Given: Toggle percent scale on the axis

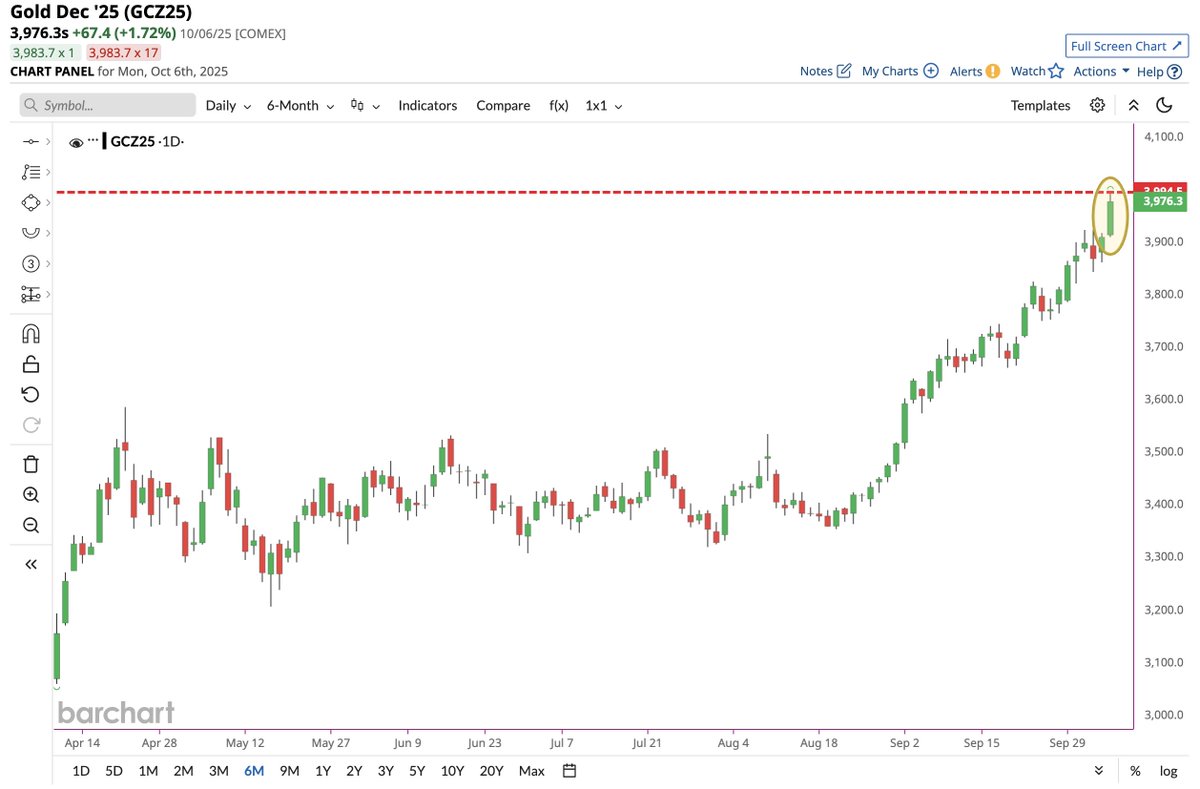Looking at the screenshot, I should [1135, 771].
